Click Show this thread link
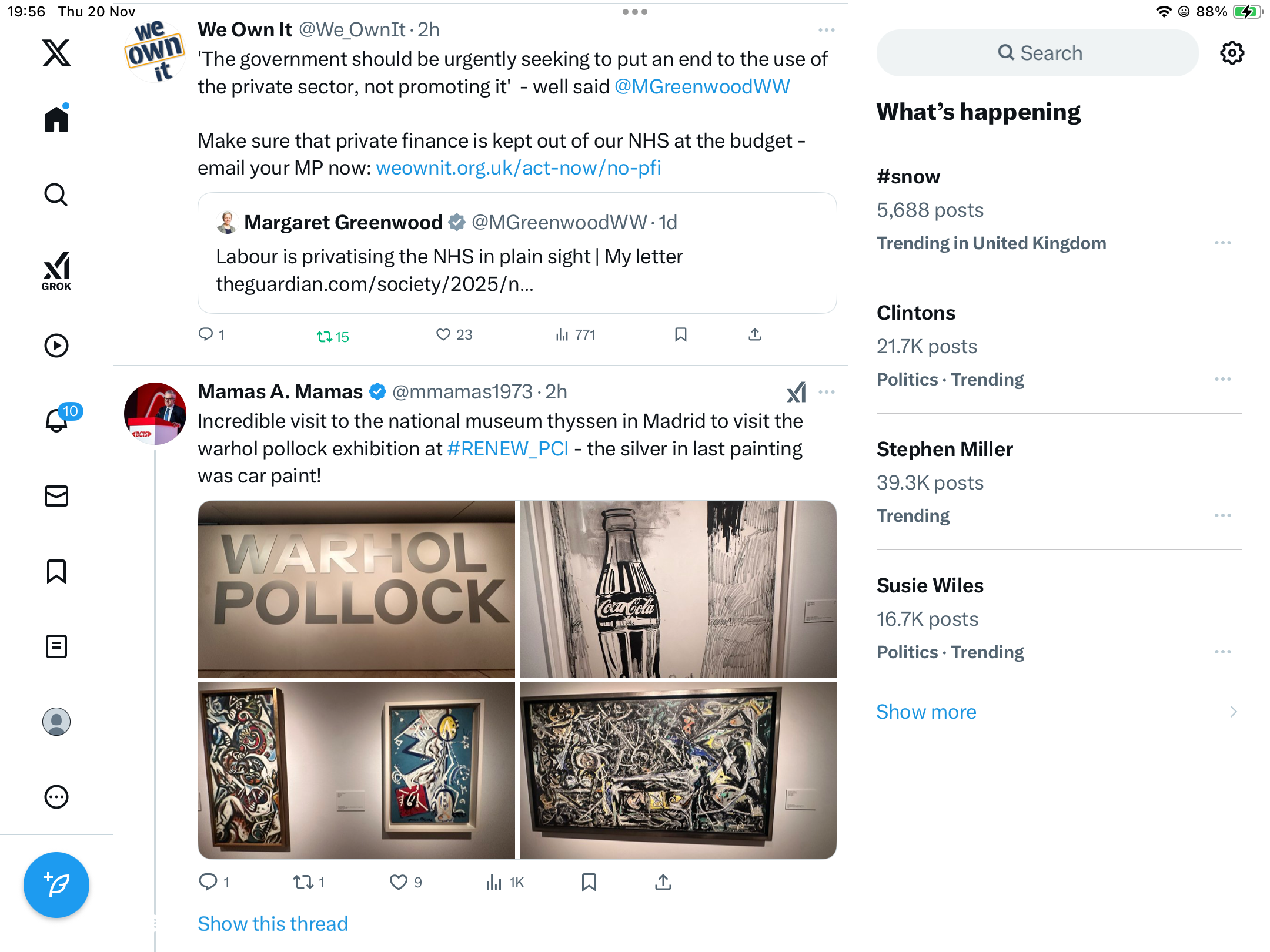Image resolution: width=1270 pixels, height=952 pixels. [273, 924]
